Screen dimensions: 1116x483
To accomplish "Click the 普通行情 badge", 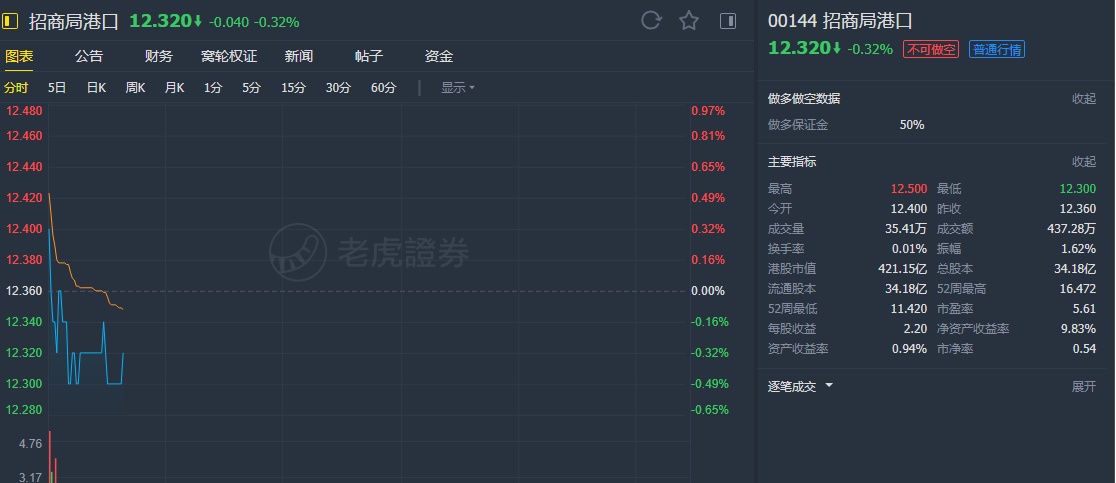I will (x=996, y=49).
